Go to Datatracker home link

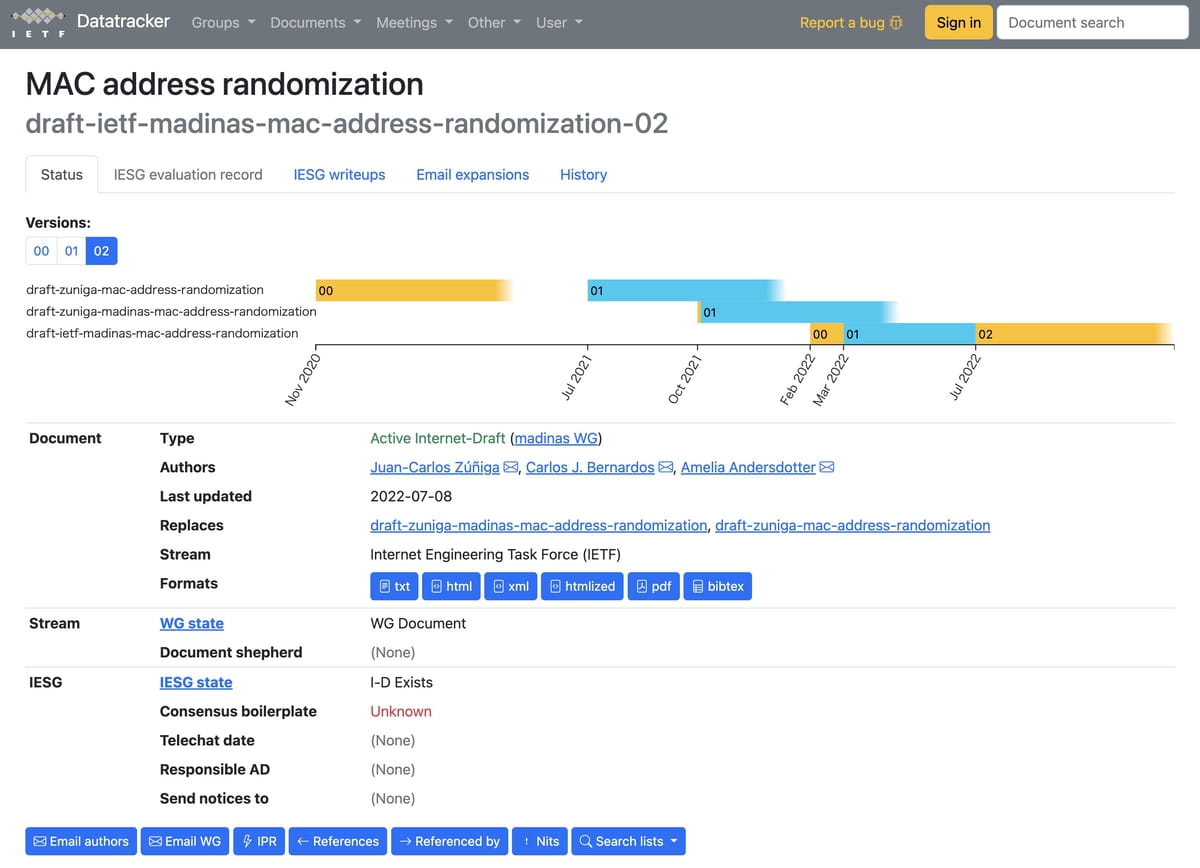coord(123,21)
